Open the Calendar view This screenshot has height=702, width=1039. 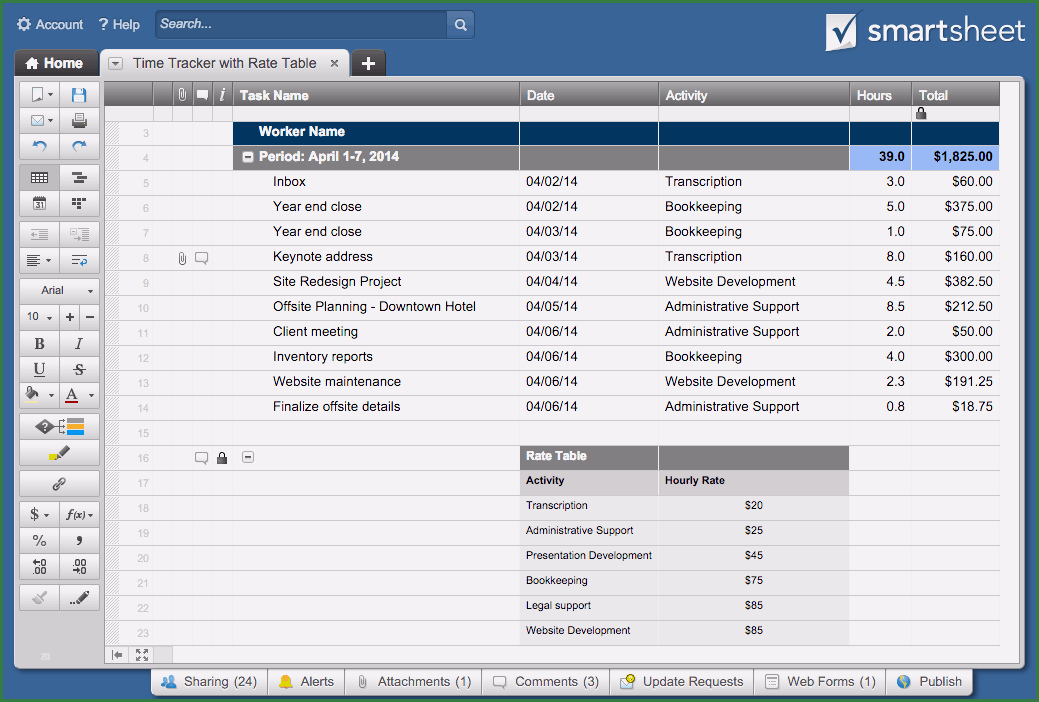point(39,203)
